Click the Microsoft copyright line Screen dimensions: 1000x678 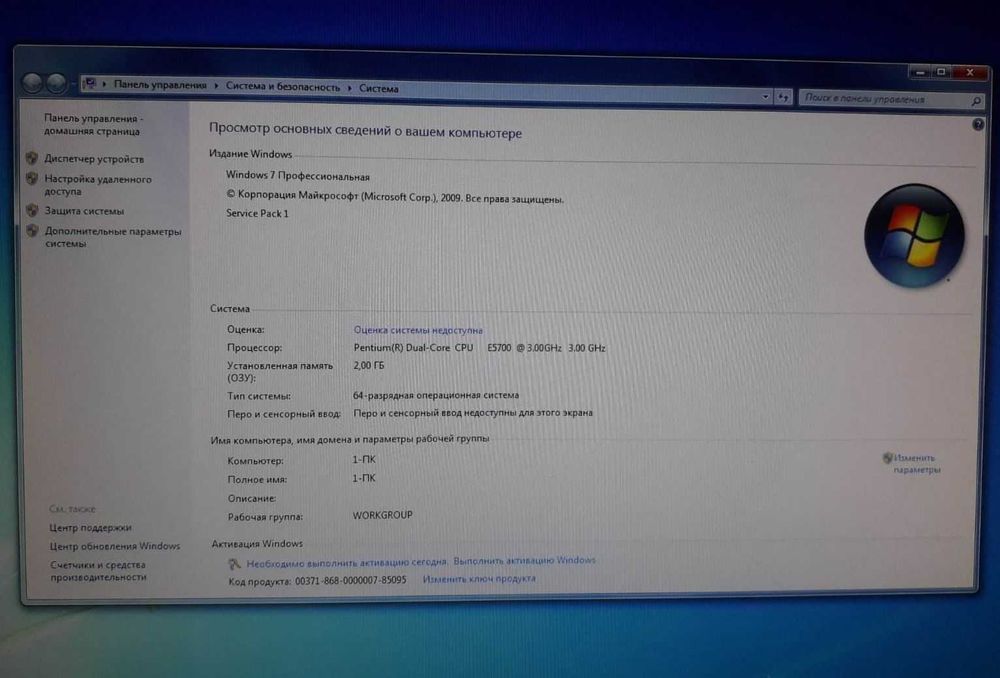395,196
